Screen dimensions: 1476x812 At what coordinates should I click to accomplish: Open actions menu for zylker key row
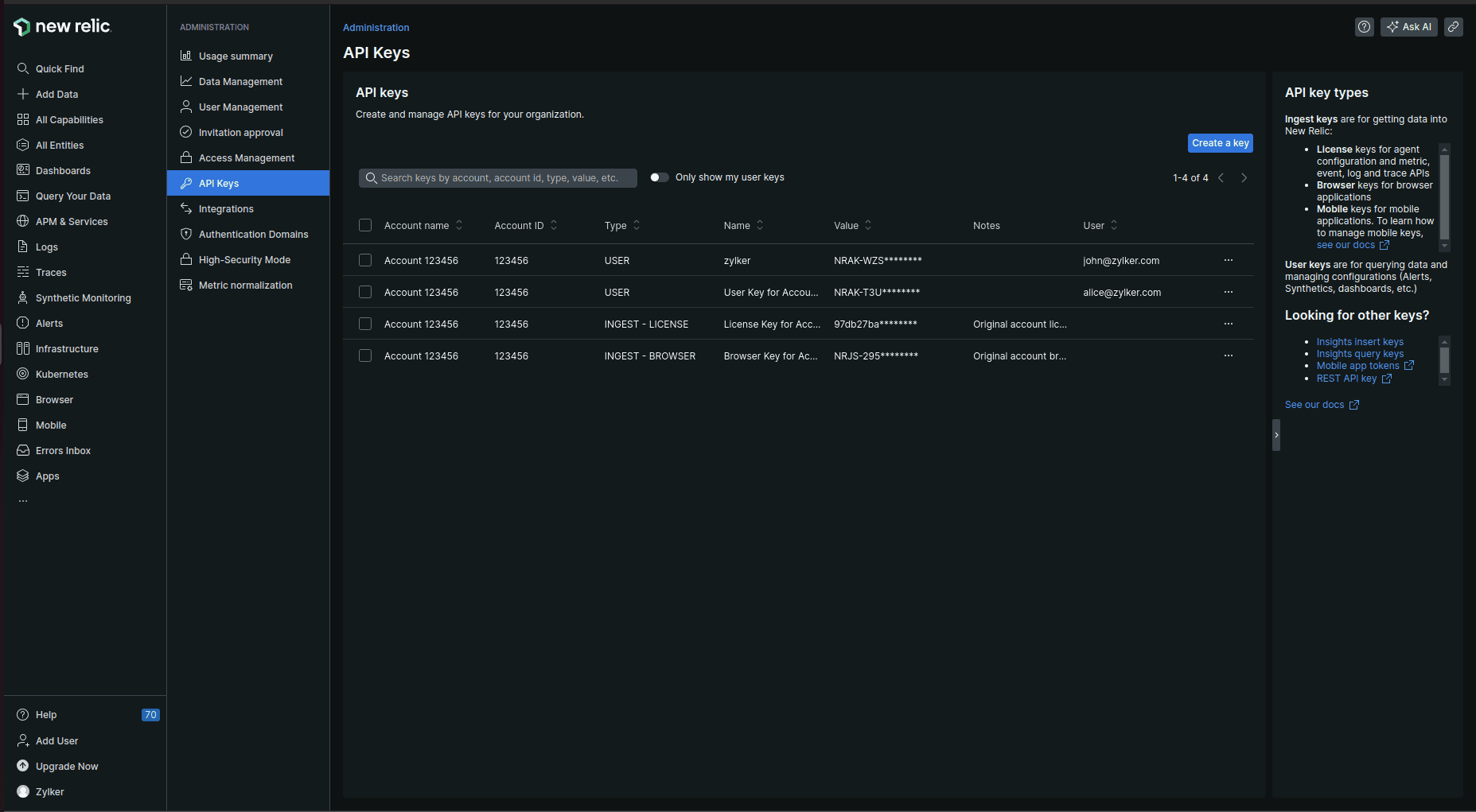click(1228, 261)
